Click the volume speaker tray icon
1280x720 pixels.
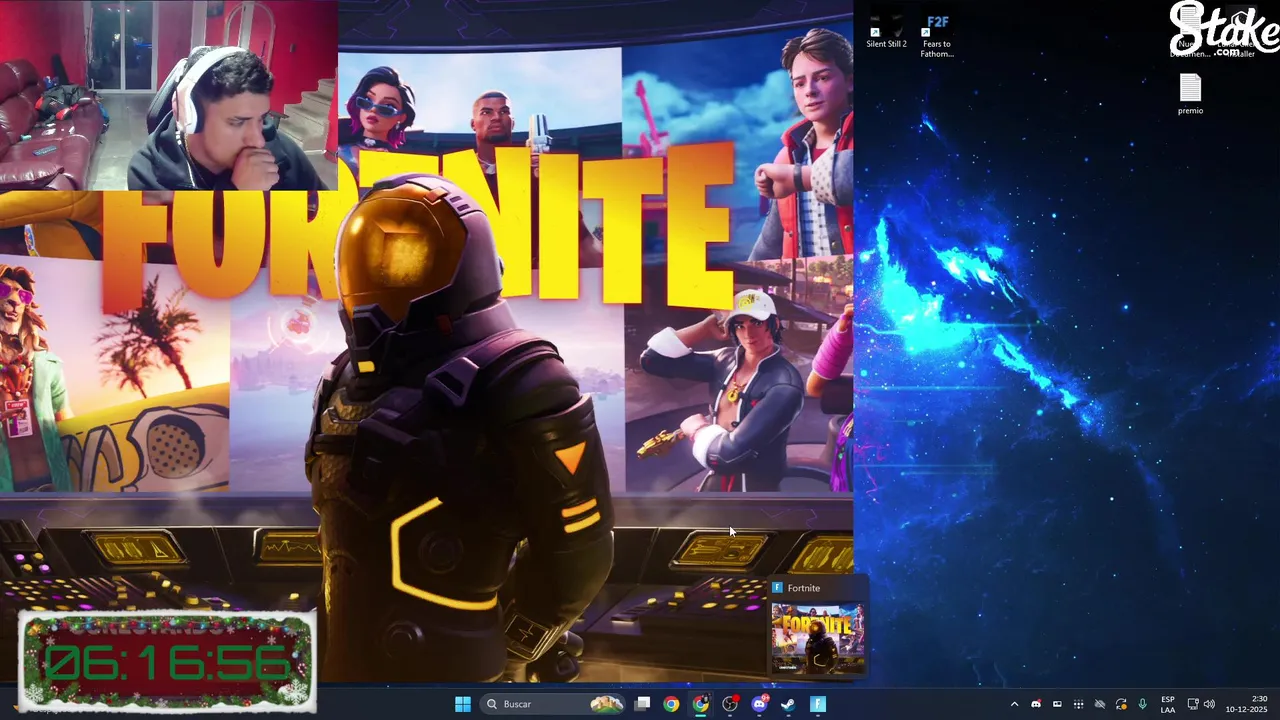(1209, 704)
